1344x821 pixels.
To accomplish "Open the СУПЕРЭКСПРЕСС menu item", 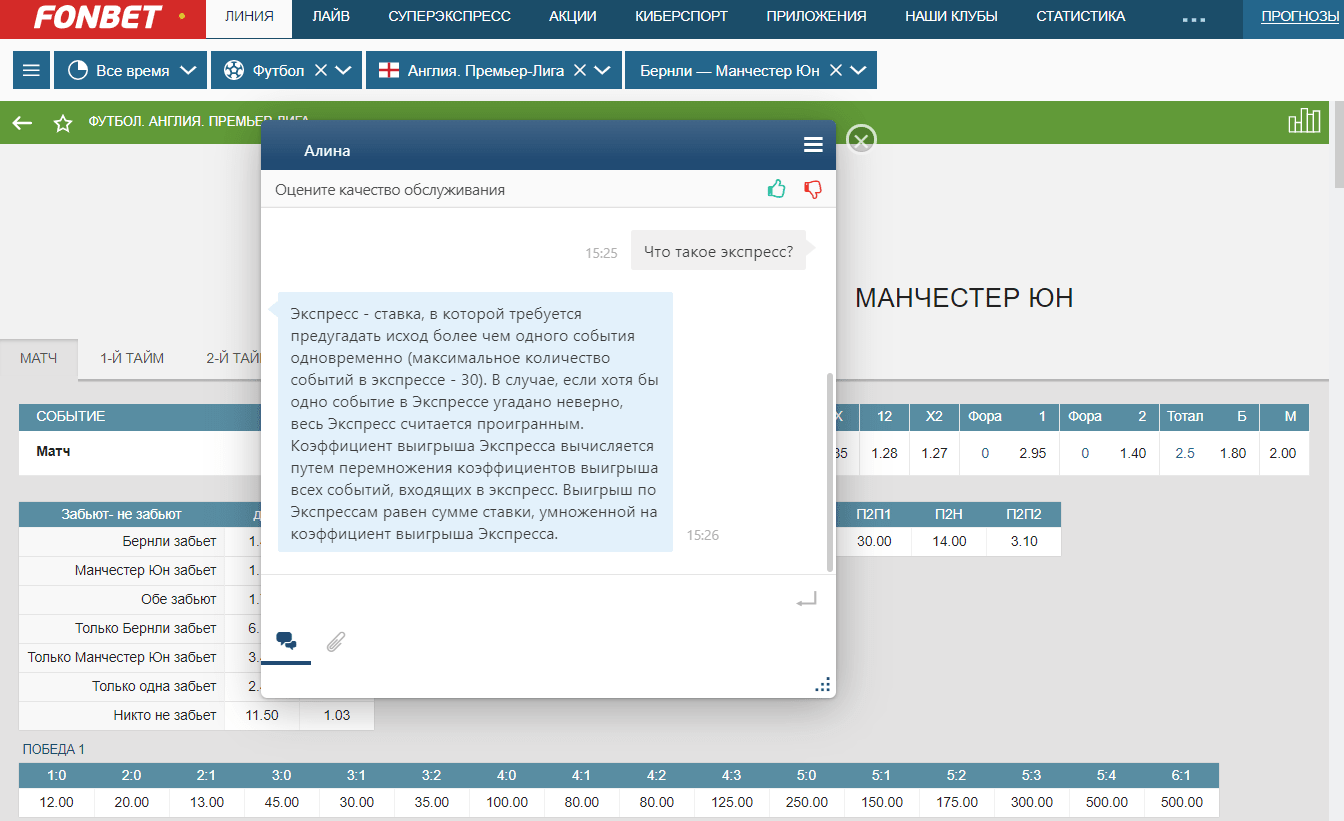I will [x=449, y=17].
